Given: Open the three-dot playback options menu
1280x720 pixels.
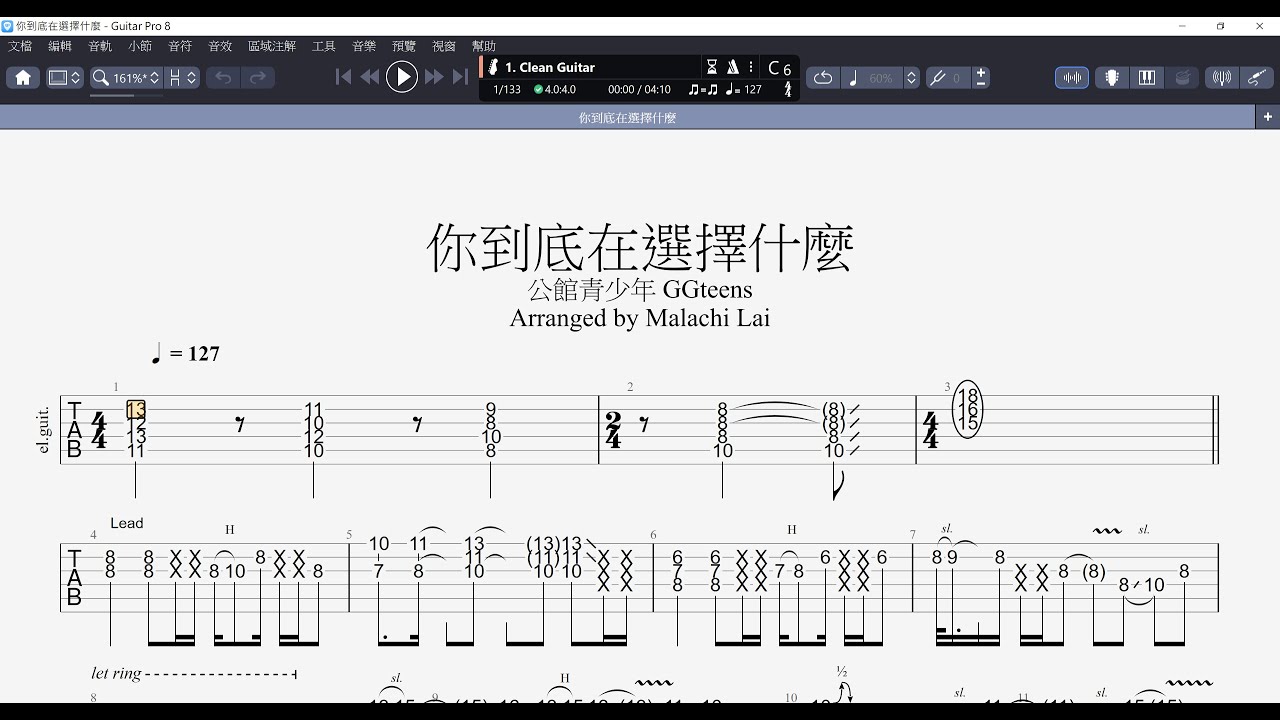Looking at the screenshot, I should 751,67.
